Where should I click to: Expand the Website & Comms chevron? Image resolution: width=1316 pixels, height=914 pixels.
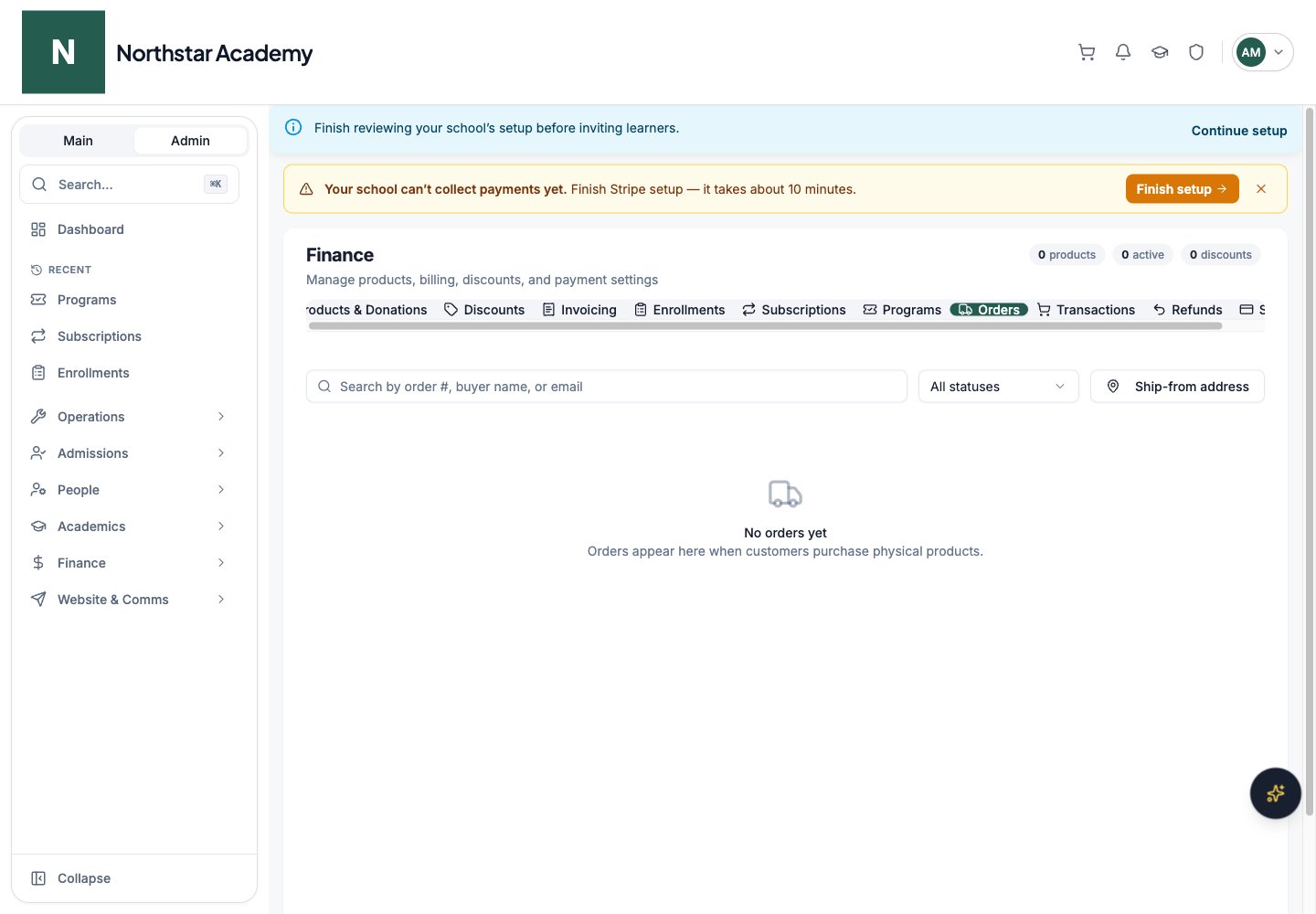click(x=221, y=600)
